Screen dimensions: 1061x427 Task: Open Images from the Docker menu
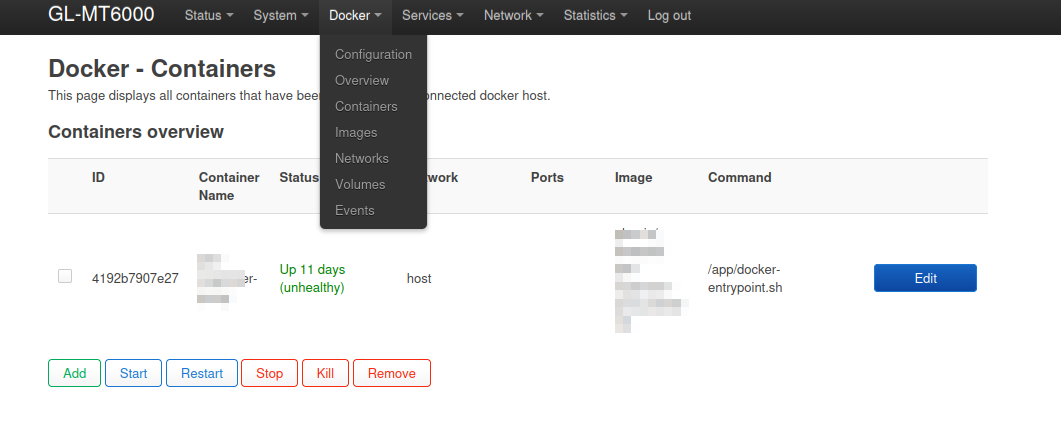click(356, 132)
